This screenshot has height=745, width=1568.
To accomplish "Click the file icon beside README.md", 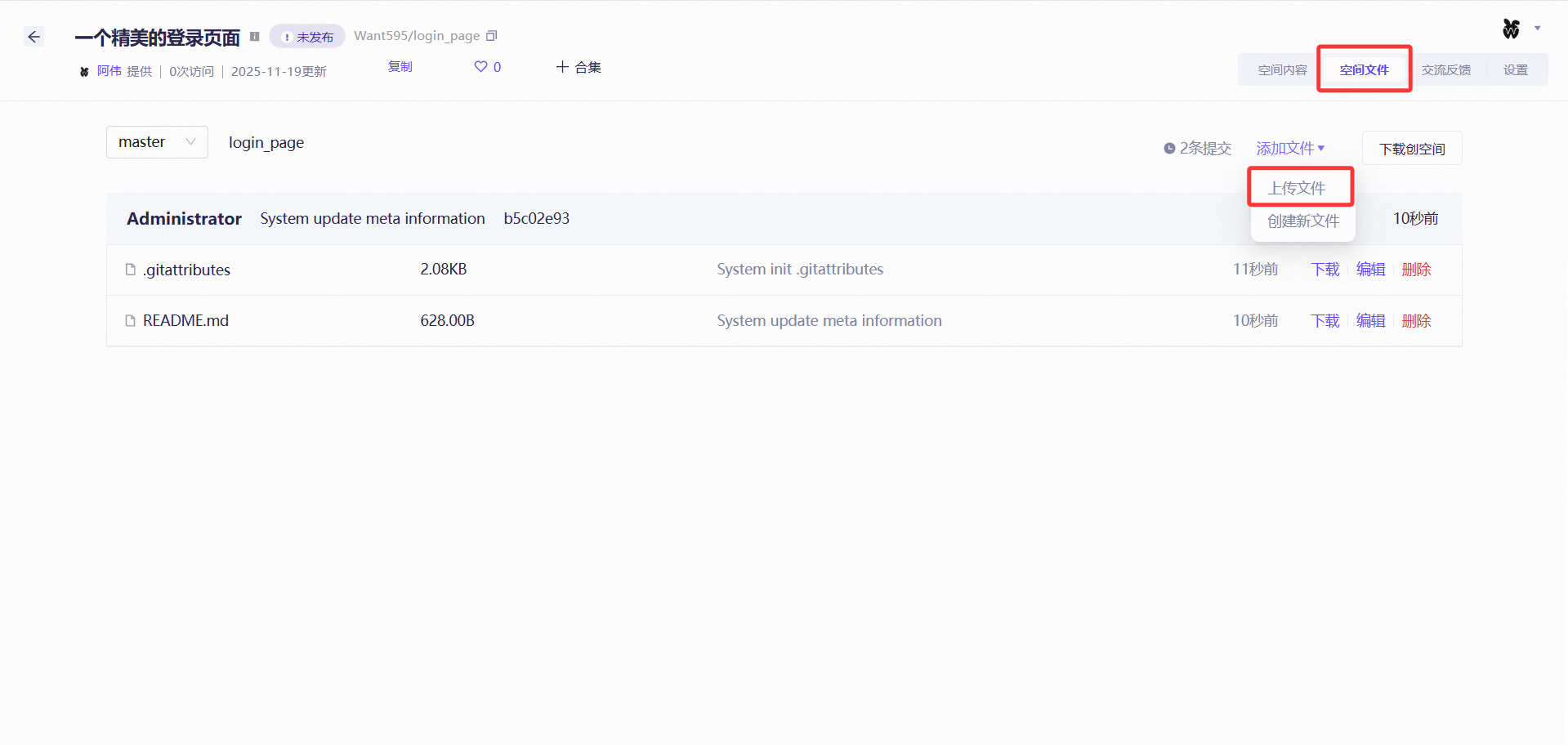I will point(130,320).
